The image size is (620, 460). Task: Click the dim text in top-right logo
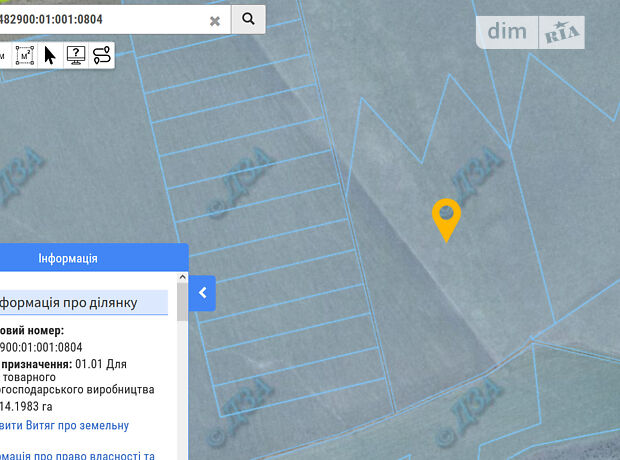(506, 32)
